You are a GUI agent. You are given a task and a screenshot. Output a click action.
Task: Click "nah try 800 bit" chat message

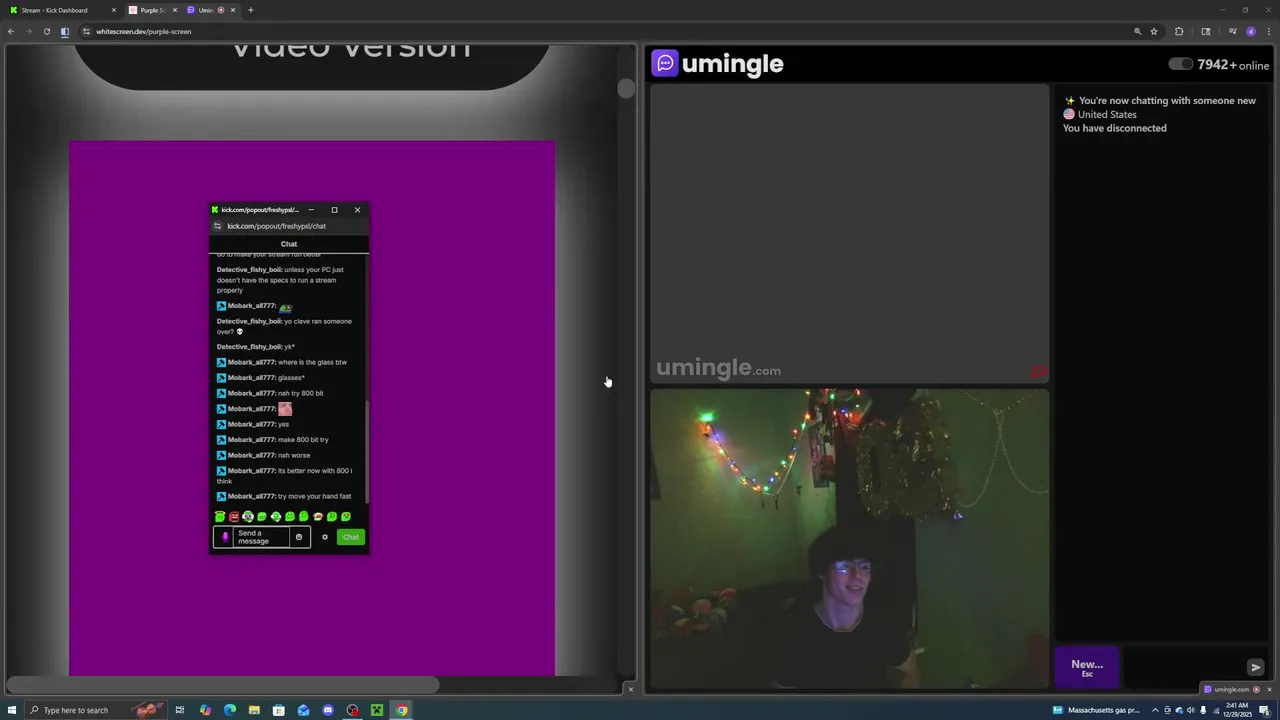tap(300, 393)
